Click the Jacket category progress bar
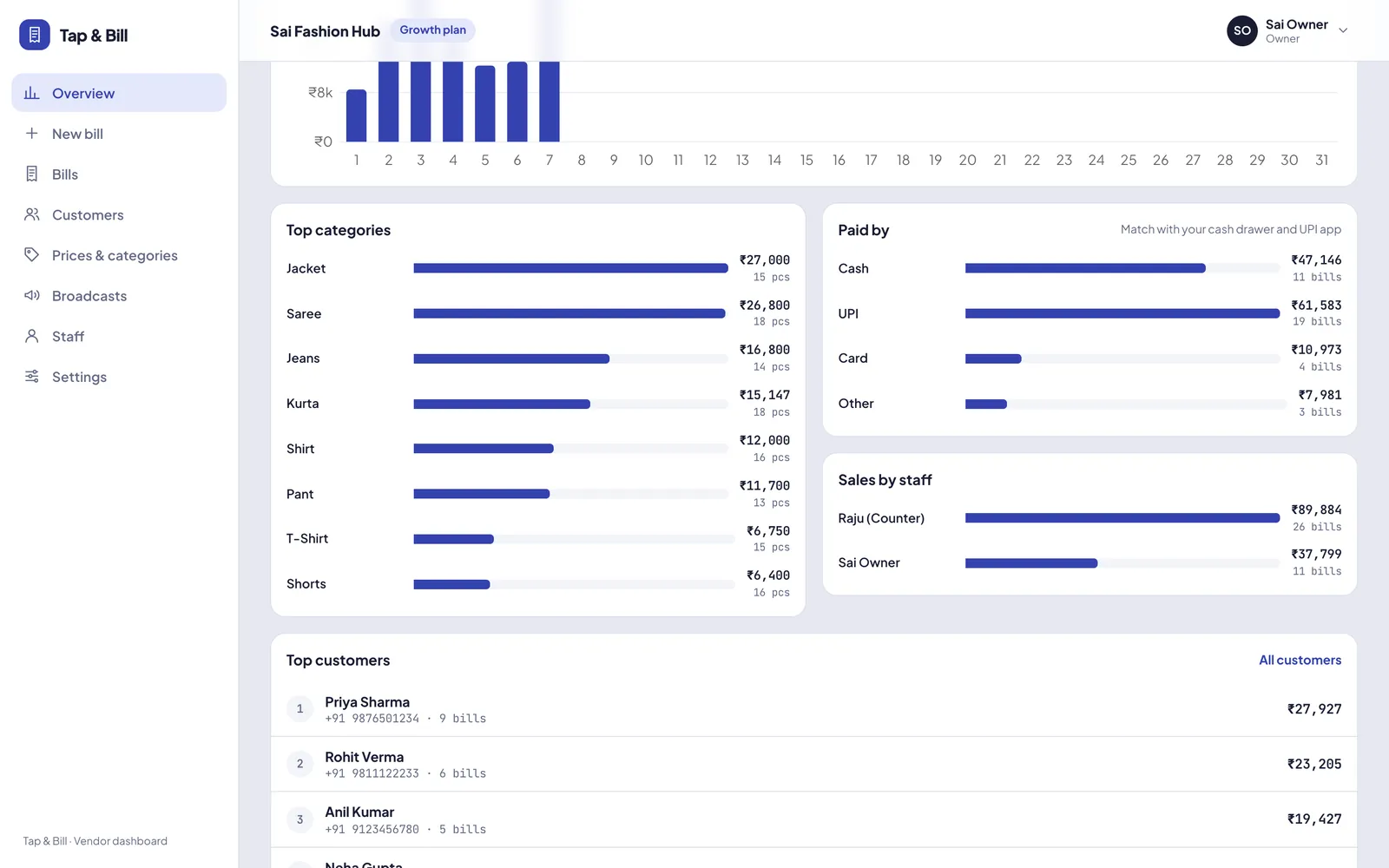1389x868 pixels. 570,268
